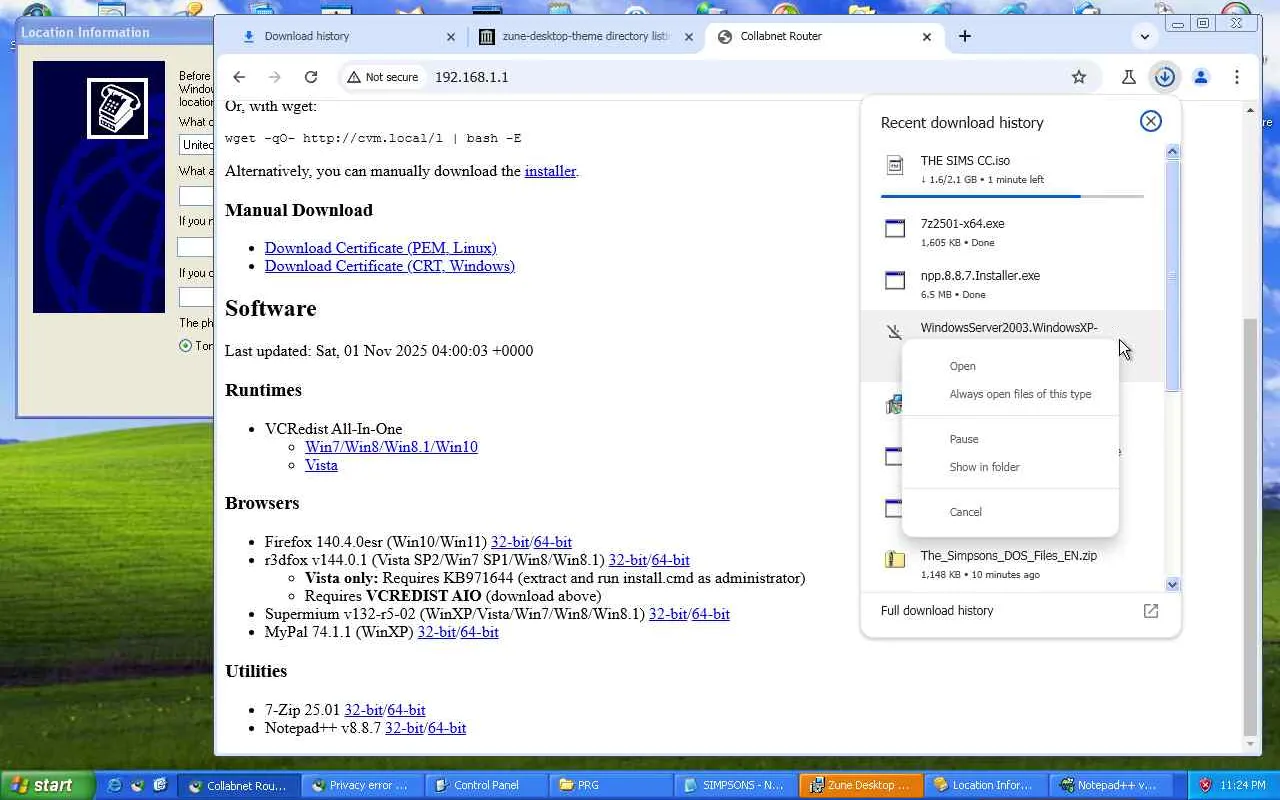Viewport: 1280px width, 800px height.
Task: Download Notepad++ v8.8.7 32-bit
Action: coord(404,728)
